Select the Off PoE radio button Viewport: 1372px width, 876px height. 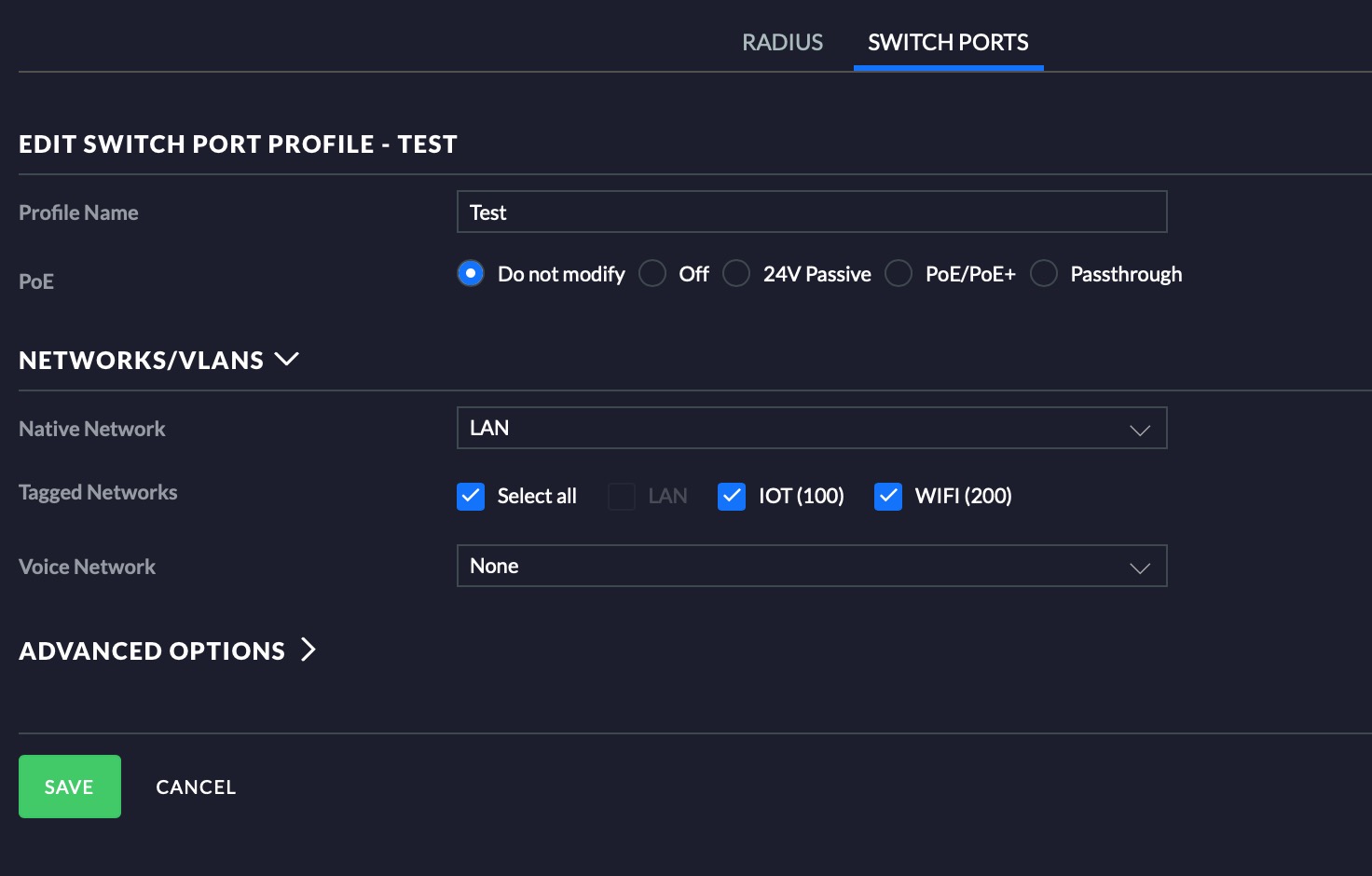pos(652,274)
